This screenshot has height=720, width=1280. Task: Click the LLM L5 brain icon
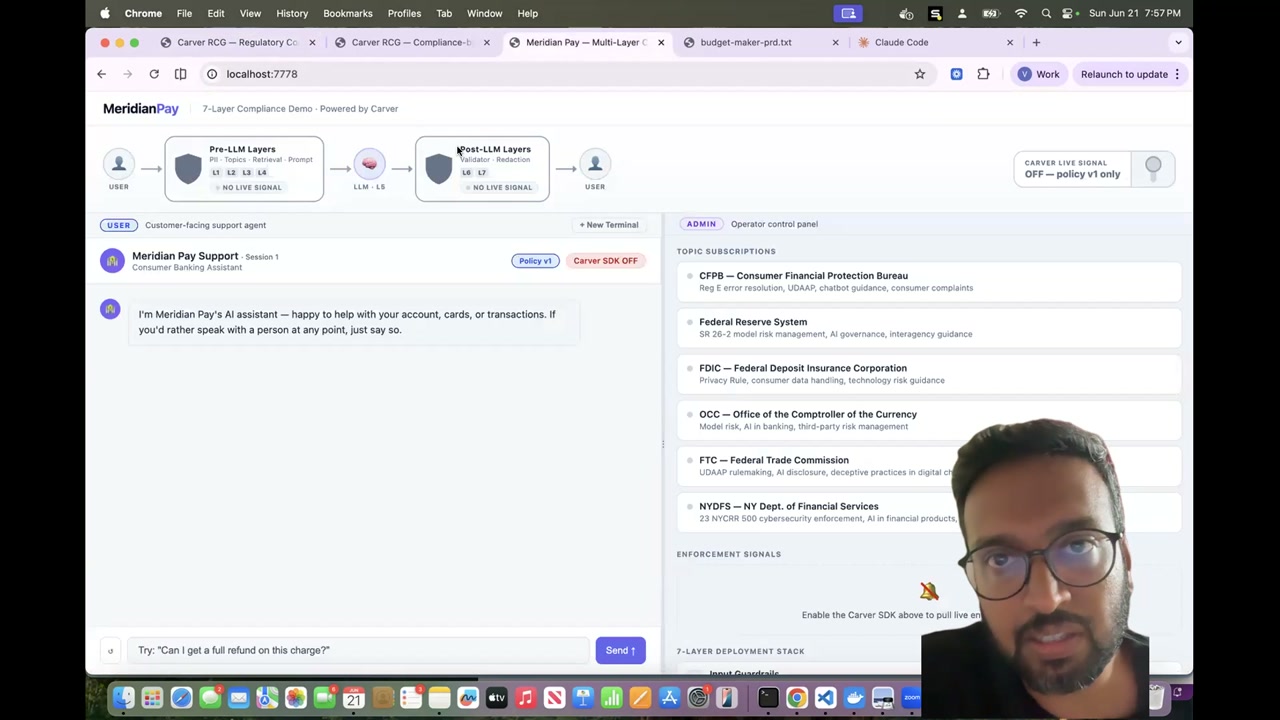[369, 164]
